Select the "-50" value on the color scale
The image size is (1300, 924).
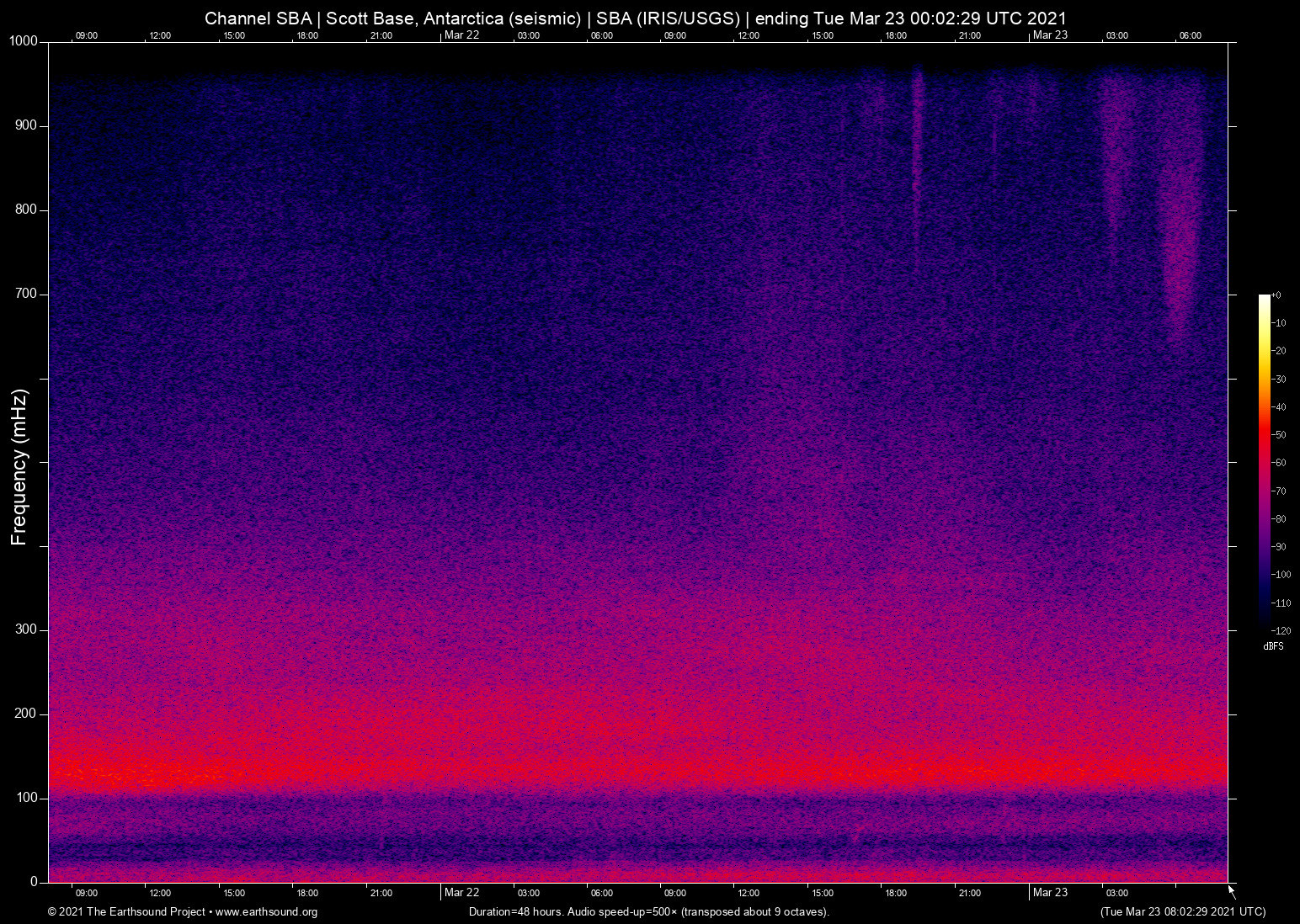coord(1278,435)
